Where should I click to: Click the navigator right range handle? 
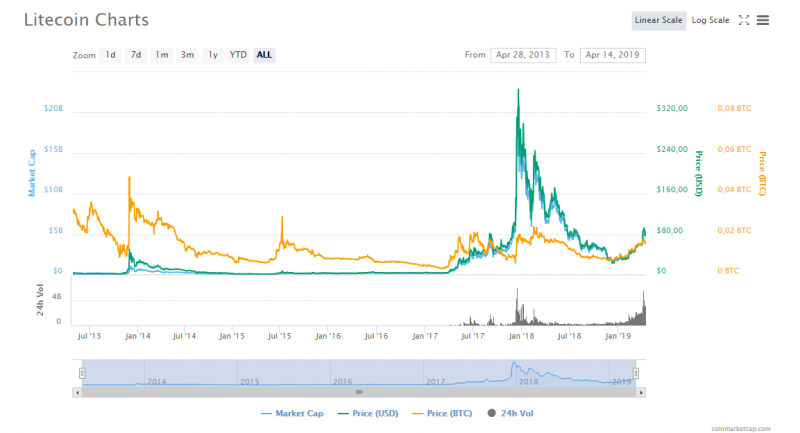(x=636, y=373)
